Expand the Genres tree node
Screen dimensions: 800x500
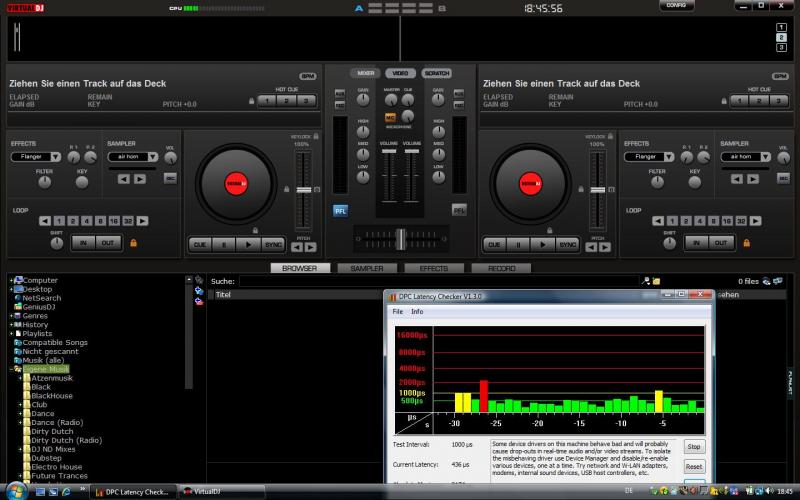[11, 316]
